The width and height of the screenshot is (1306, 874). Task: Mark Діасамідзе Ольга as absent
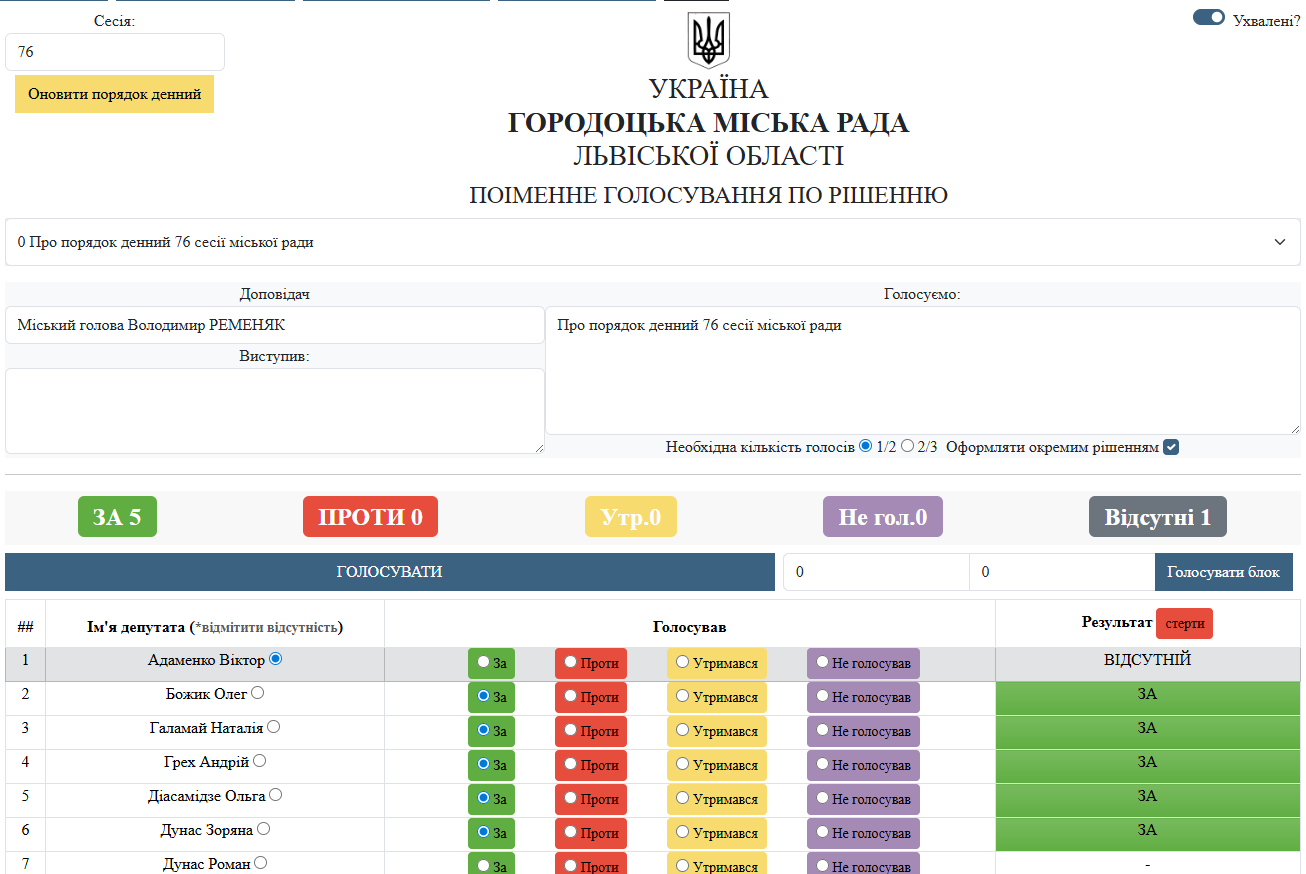[x=276, y=795]
